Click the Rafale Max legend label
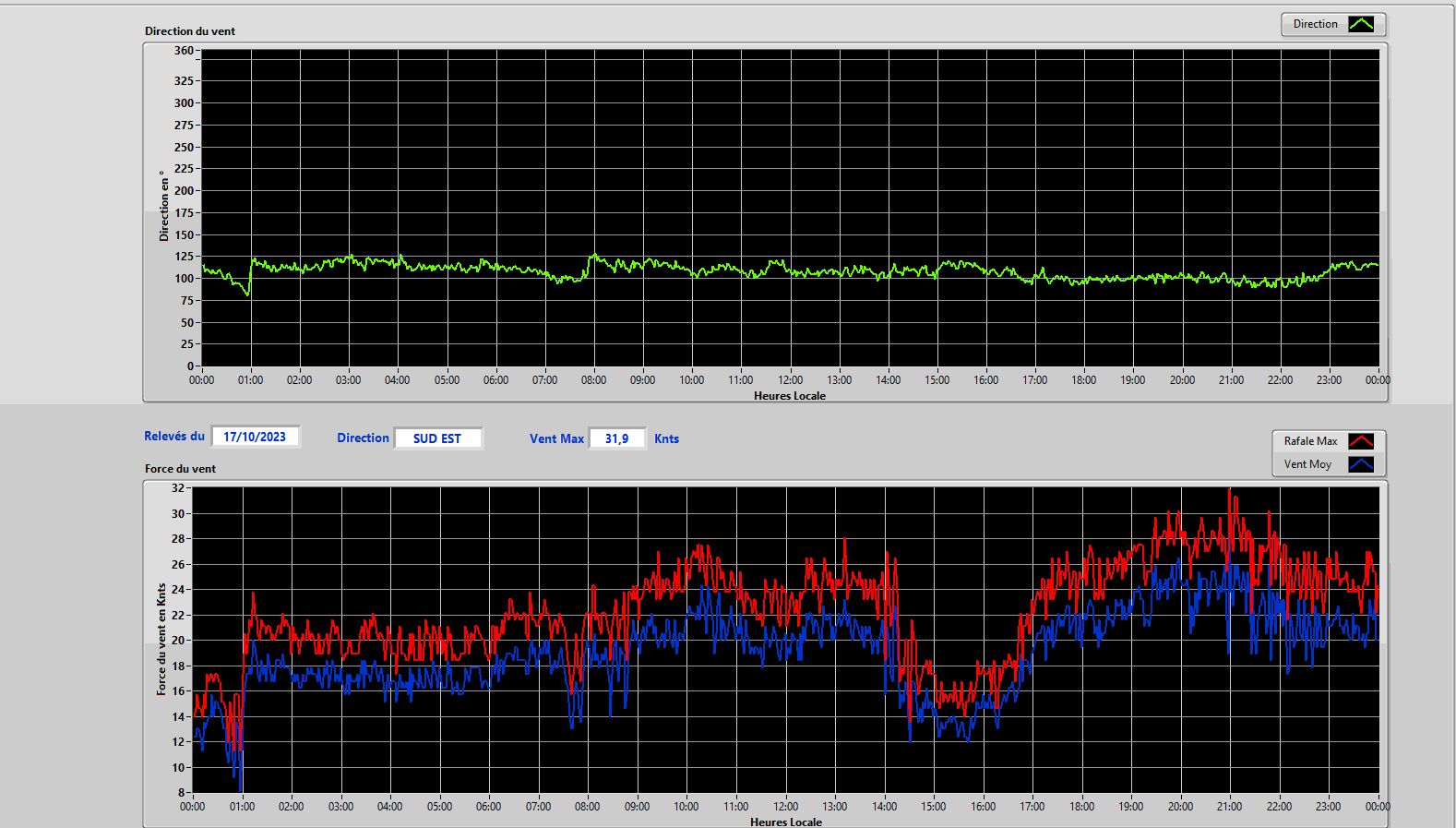This screenshot has width=1456, height=828. click(1310, 441)
